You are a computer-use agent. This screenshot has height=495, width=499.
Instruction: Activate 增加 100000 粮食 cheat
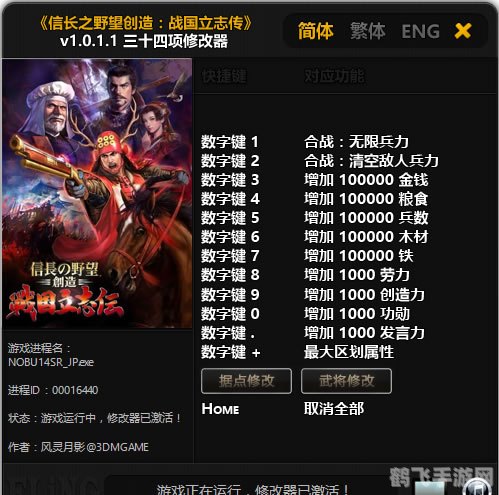[x=366, y=199]
